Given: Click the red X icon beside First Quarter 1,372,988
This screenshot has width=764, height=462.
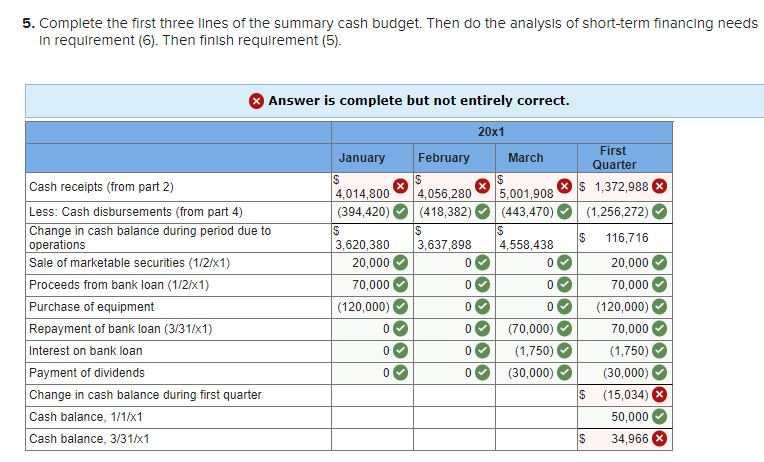Looking at the screenshot, I should 659,186.
